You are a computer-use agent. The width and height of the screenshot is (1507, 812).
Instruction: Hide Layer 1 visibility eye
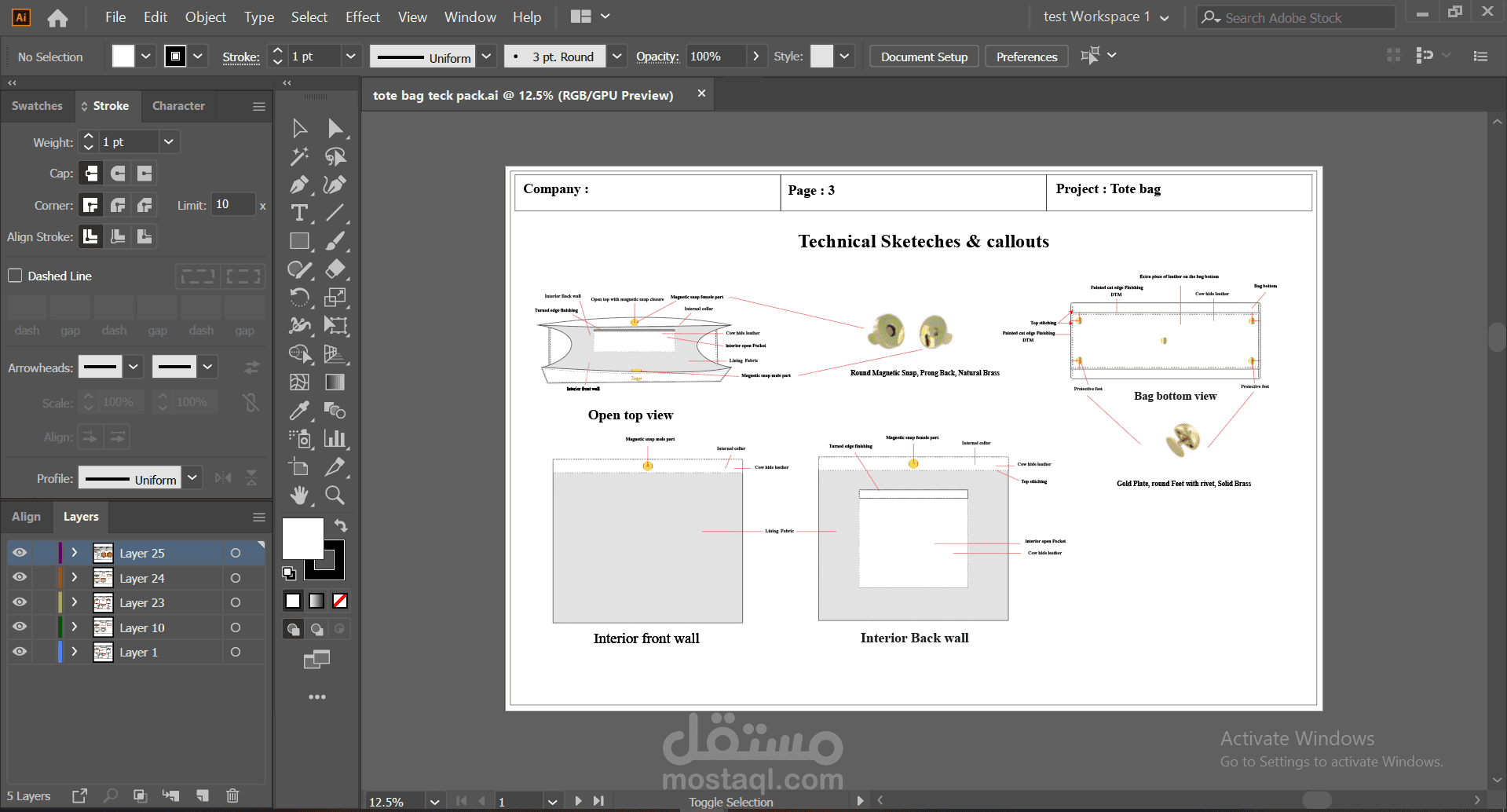click(x=20, y=652)
